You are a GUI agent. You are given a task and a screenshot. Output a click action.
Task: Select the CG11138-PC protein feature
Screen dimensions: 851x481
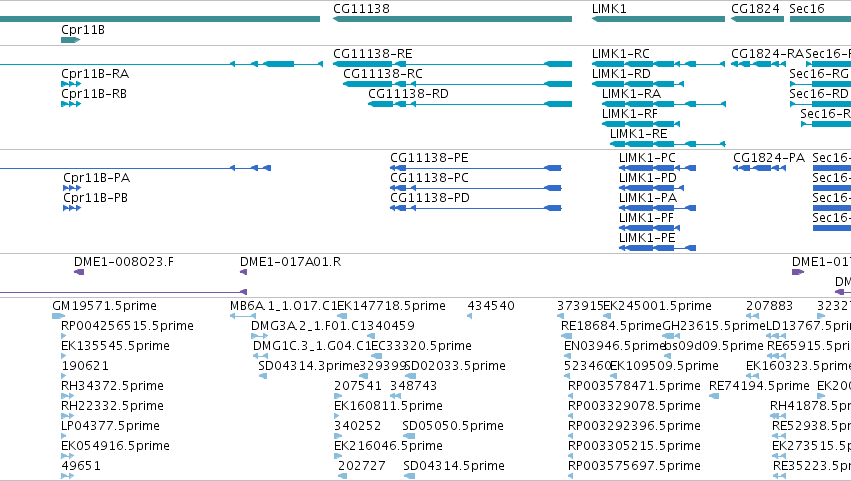pyautogui.click(x=476, y=188)
